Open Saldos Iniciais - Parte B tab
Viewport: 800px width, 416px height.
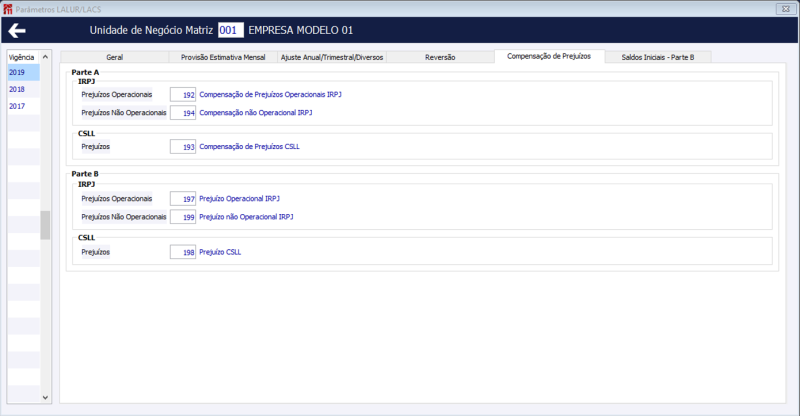658,57
